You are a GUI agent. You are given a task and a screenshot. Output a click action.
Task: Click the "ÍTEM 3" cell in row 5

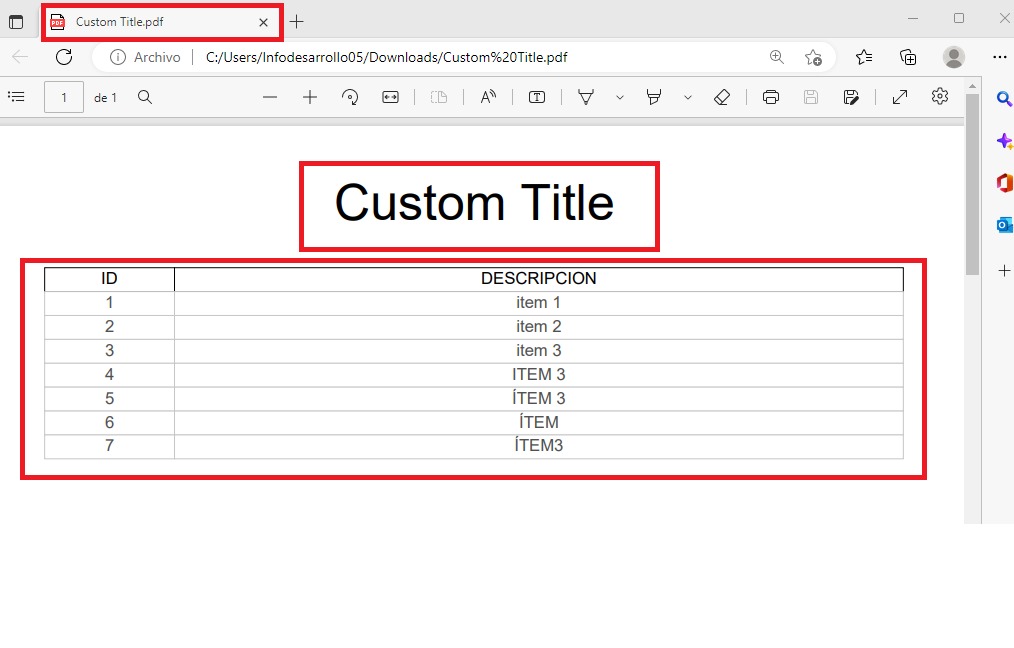point(539,398)
